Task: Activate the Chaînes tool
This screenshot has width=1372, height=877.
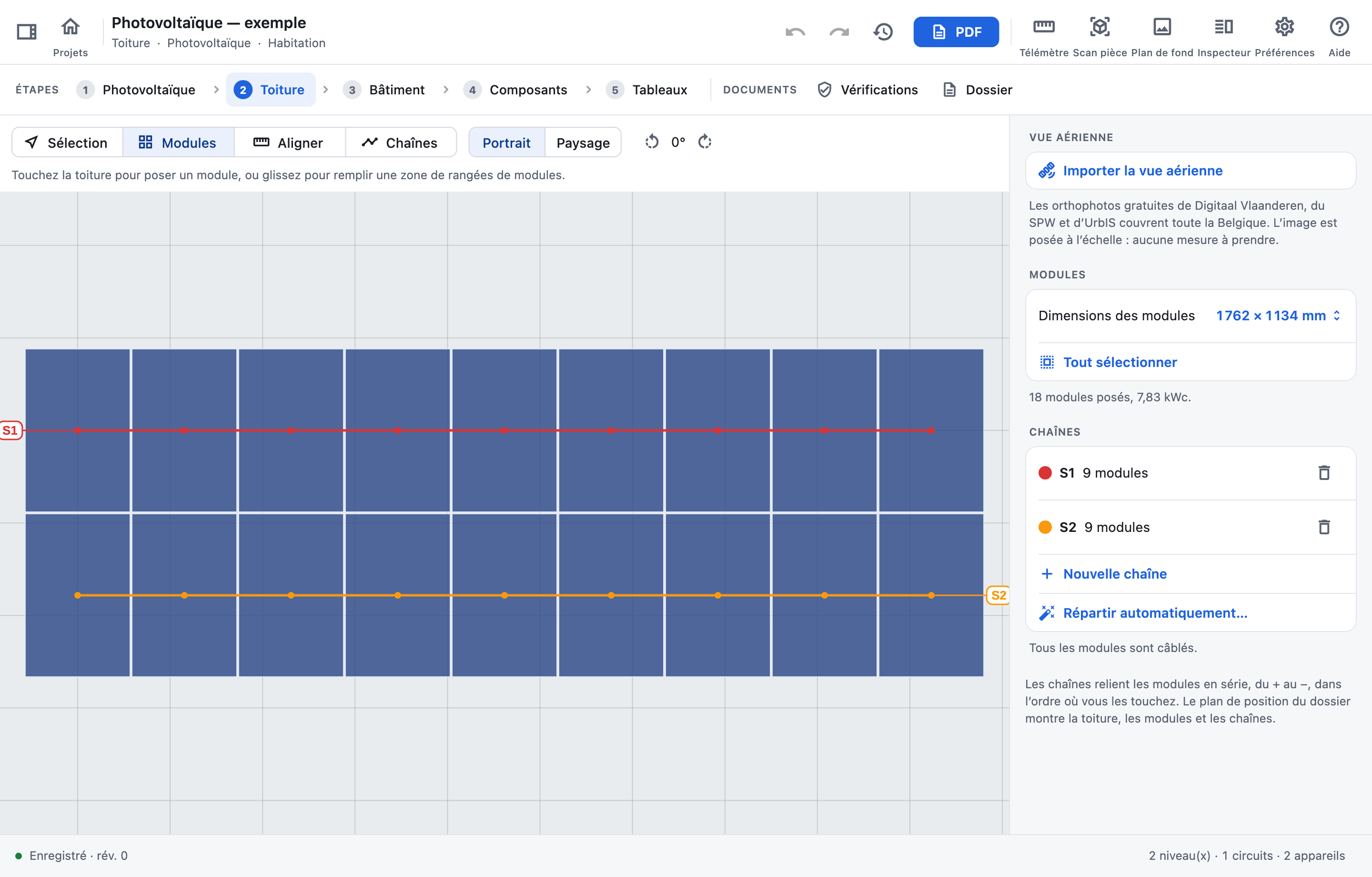Action: (401, 143)
